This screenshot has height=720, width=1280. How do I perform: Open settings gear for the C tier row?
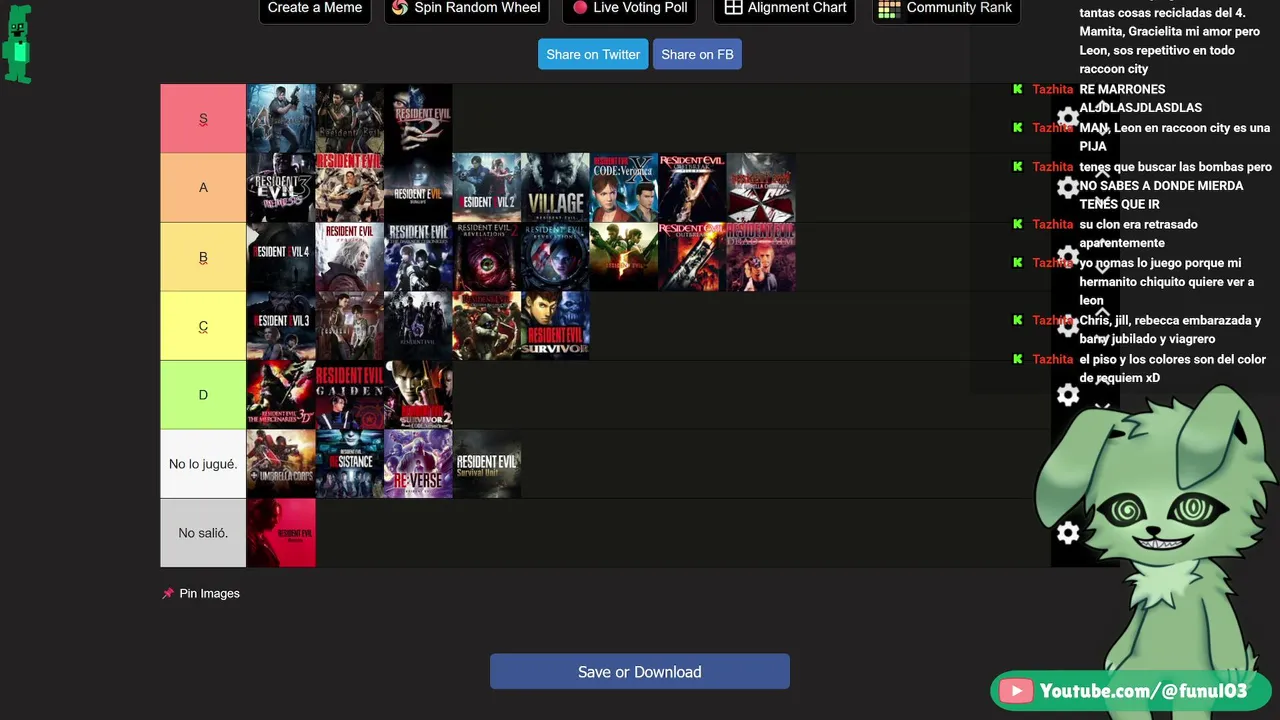point(1068,326)
